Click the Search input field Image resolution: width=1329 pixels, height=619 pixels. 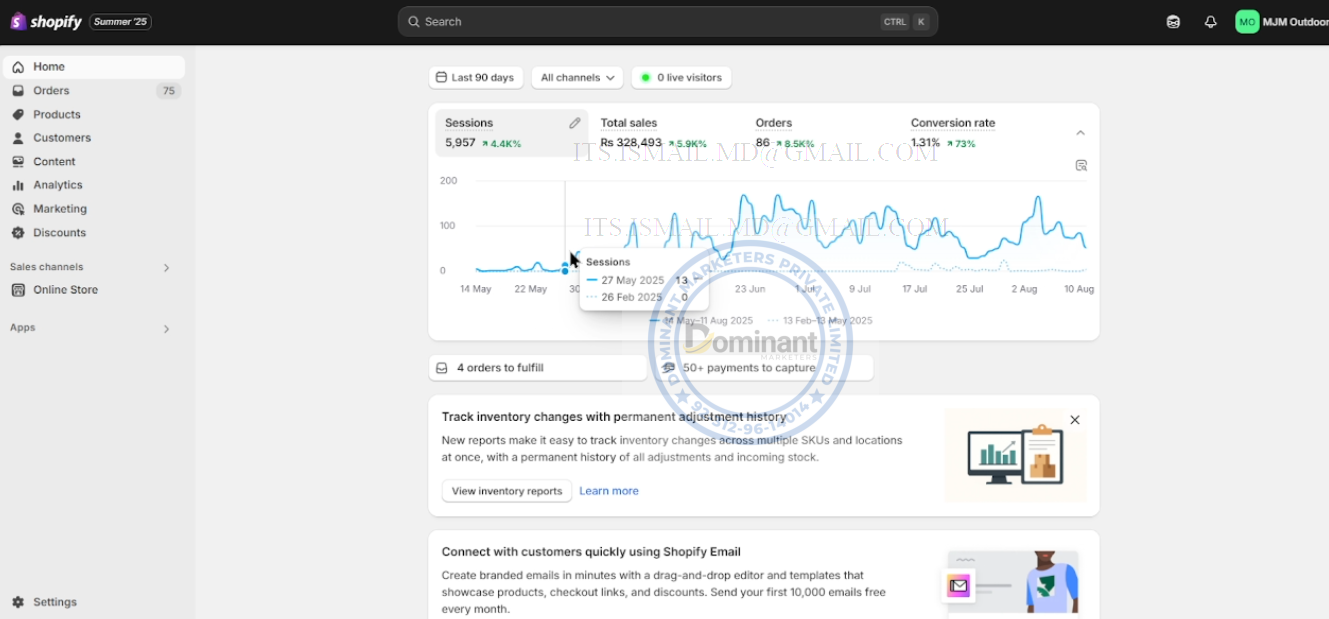668,22
